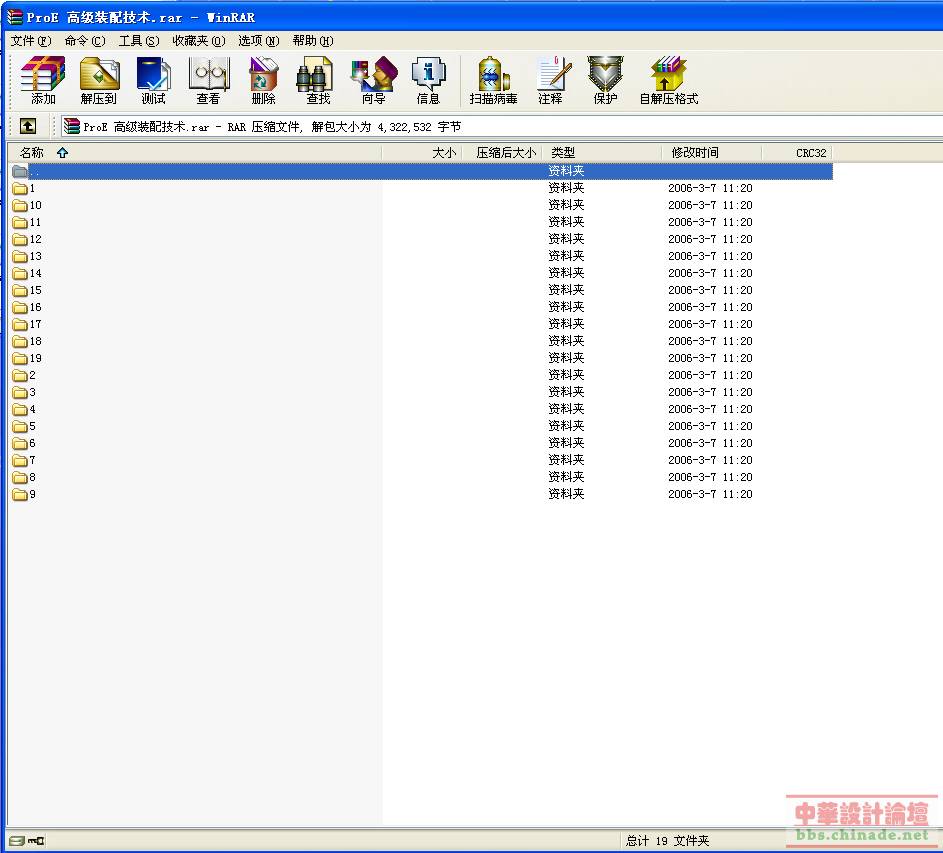
Task: Open the 收藏夹(O) menu
Action: [x=198, y=40]
